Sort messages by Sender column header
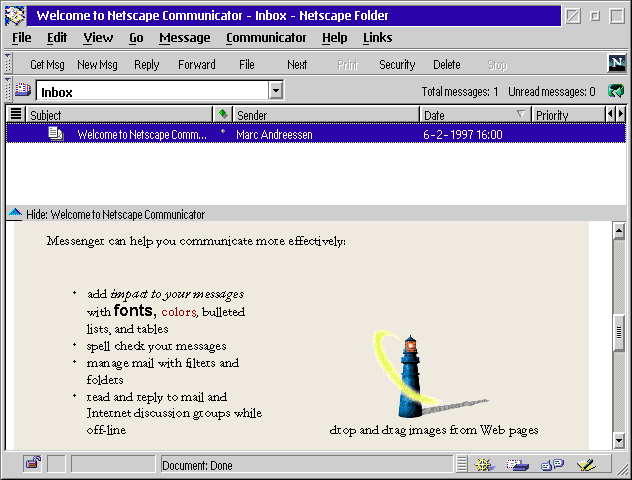The image size is (632, 480). 326,114
